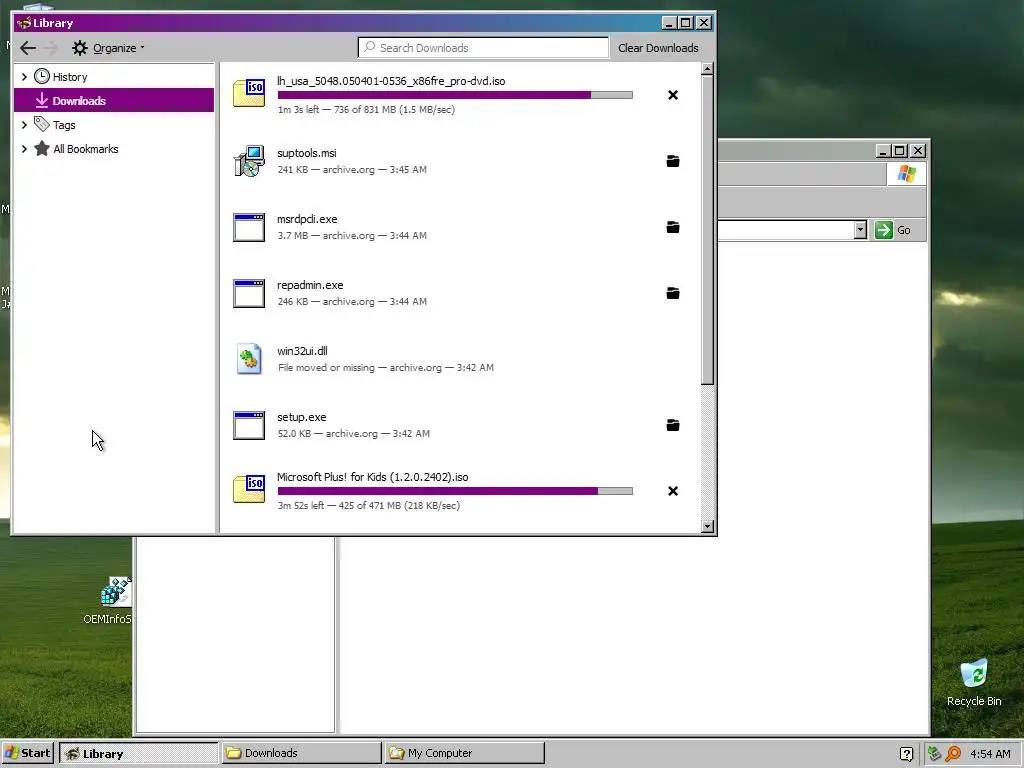The image size is (1024, 768).
Task: Click the All Bookmarks star icon
Action: 41,148
